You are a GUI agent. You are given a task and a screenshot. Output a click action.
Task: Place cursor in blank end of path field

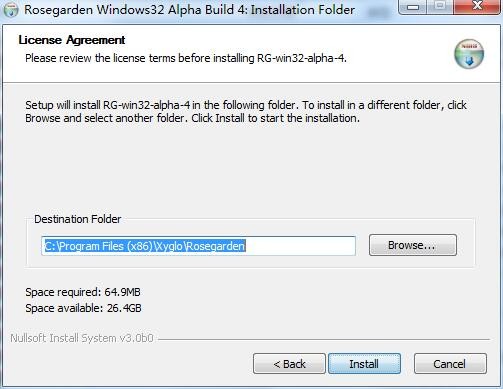[300, 246]
